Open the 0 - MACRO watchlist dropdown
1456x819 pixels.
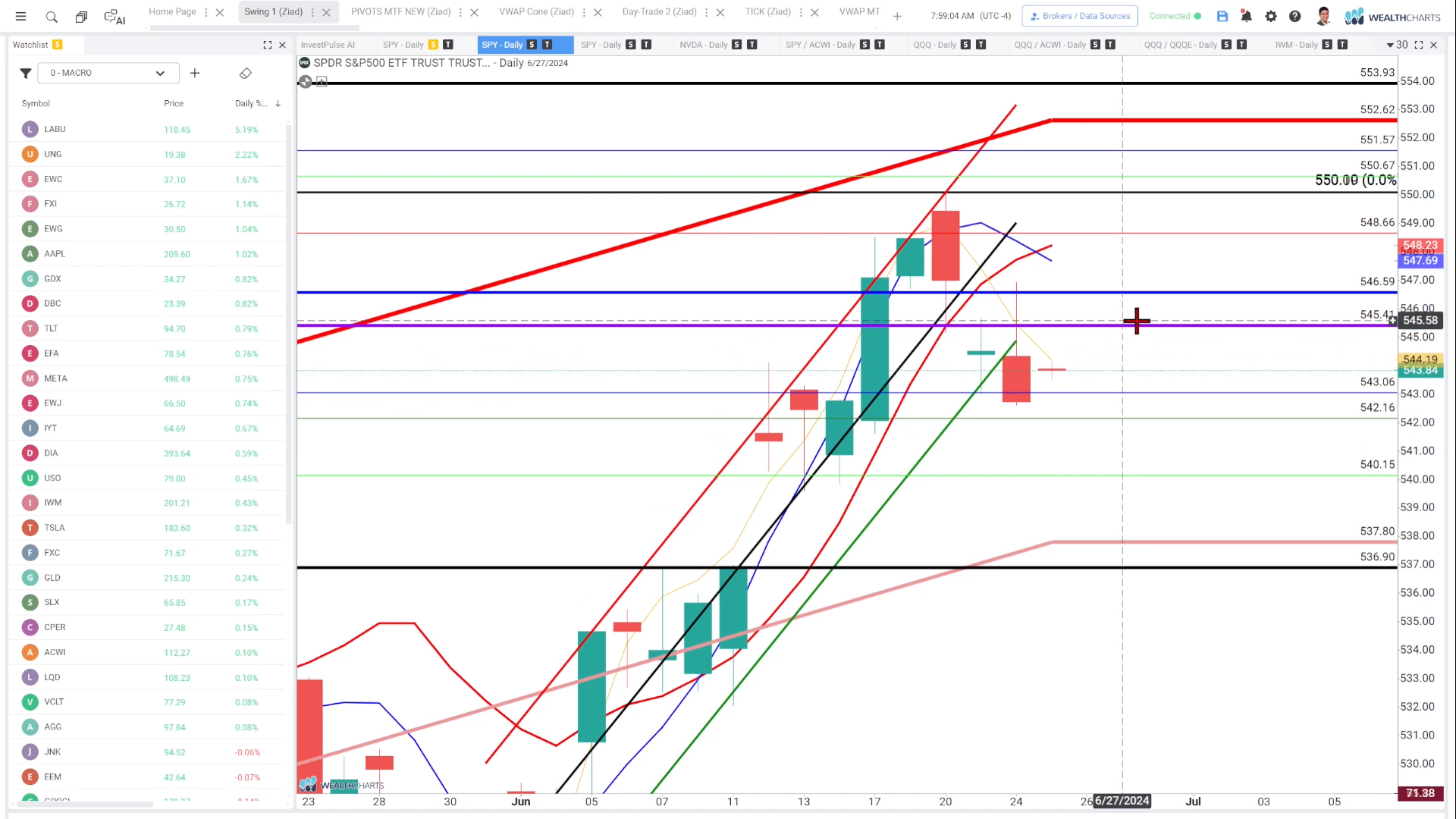(x=108, y=73)
